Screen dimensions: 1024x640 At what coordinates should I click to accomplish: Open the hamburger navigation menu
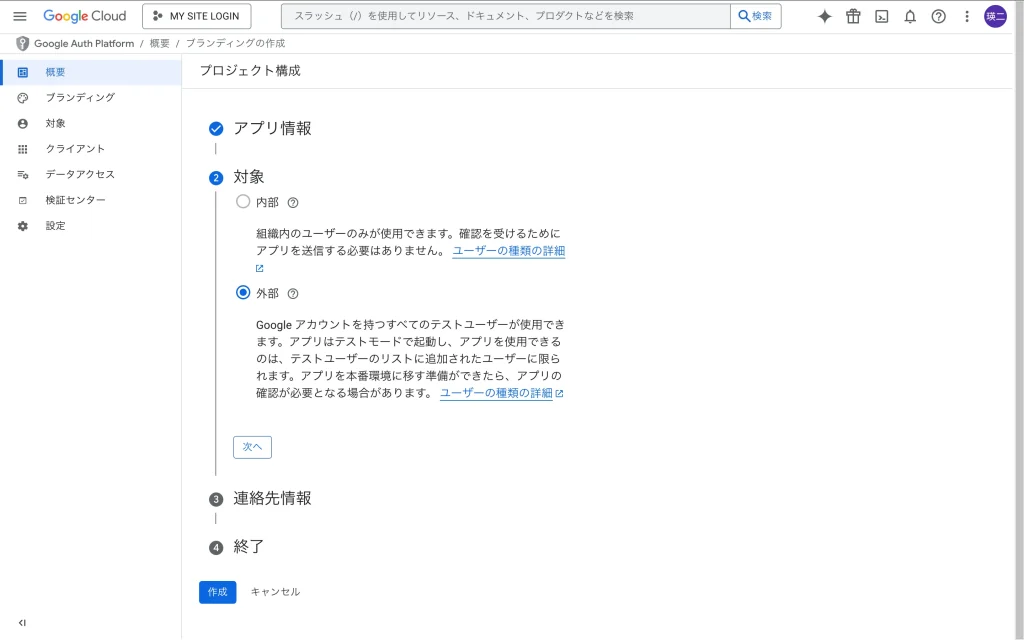click(x=20, y=16)
